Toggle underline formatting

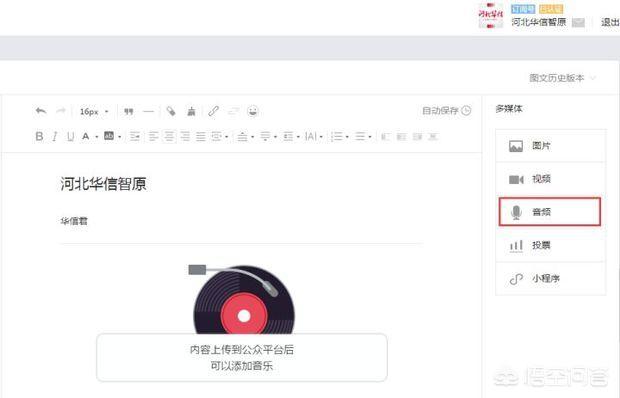[70, 136]
